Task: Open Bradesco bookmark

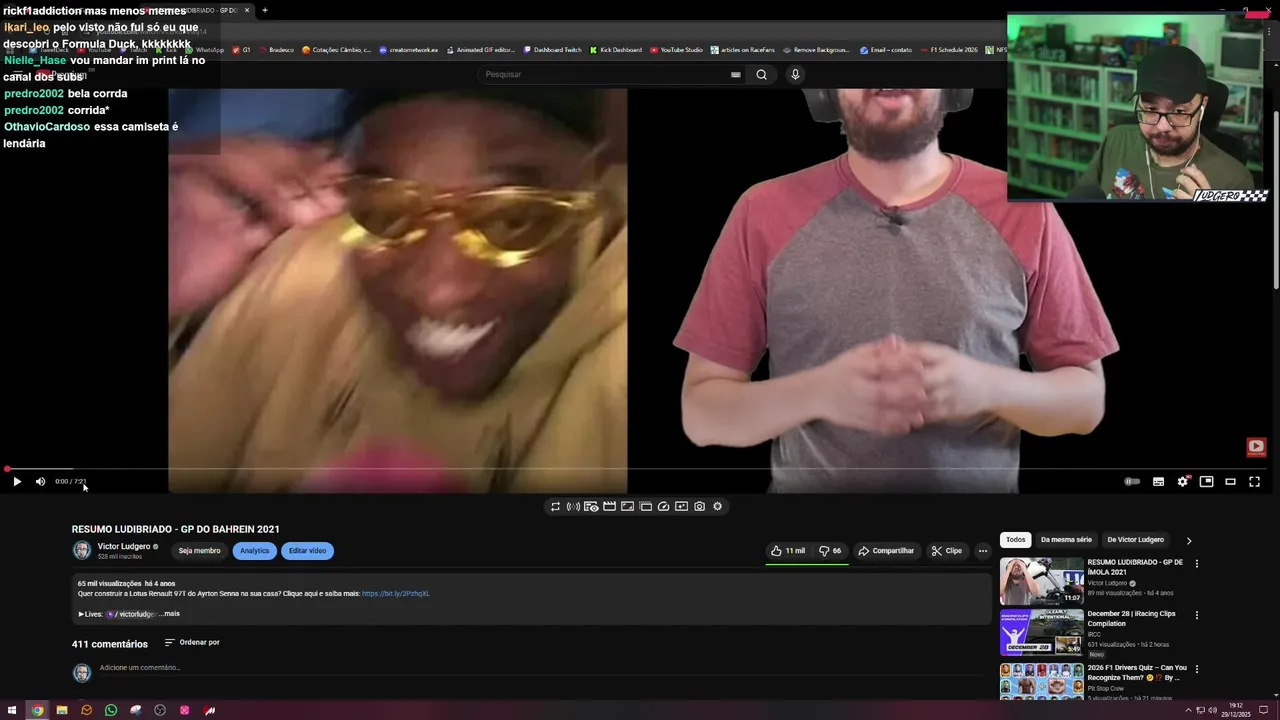Action: [276, 50]
